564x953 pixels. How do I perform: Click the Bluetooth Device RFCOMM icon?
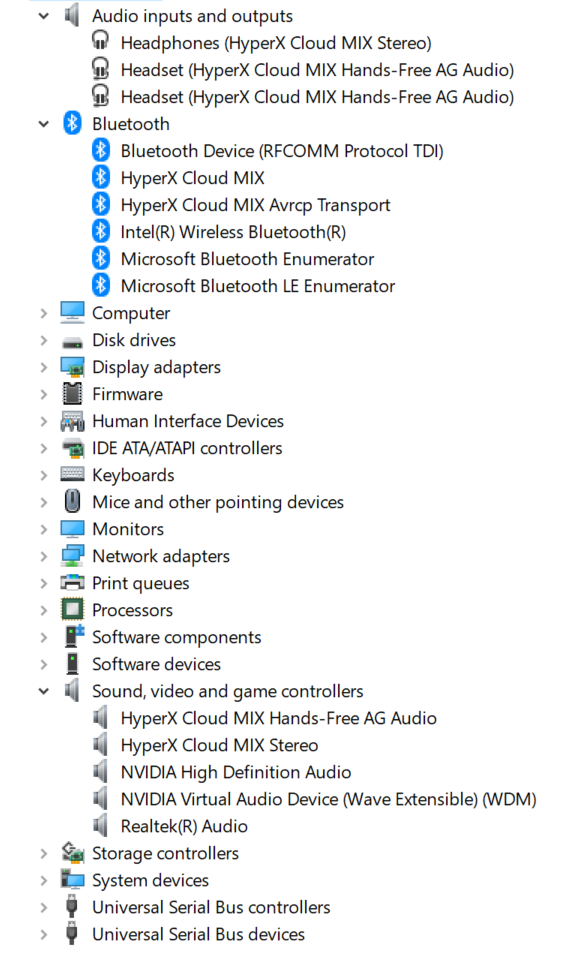click(x=101, y=150)
